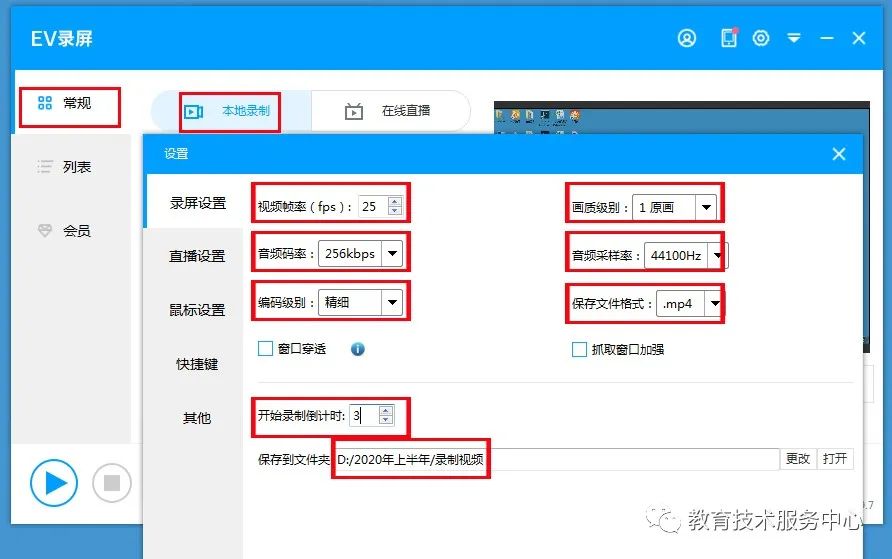The height and width of the screenshot is (559, 892).
Task: Click the mobile phone icon with red dot
Action: point(729,38)
